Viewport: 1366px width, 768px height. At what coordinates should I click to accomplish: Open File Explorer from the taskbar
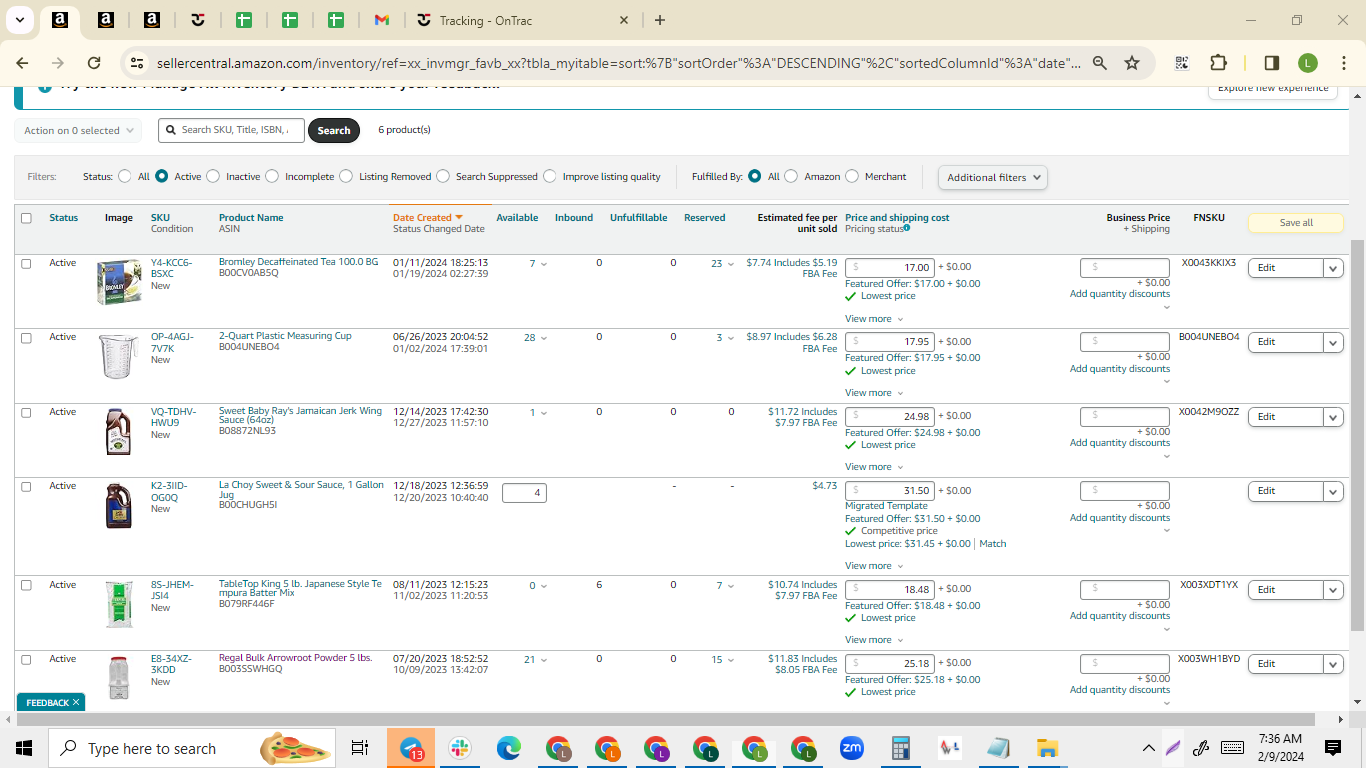1047,748
